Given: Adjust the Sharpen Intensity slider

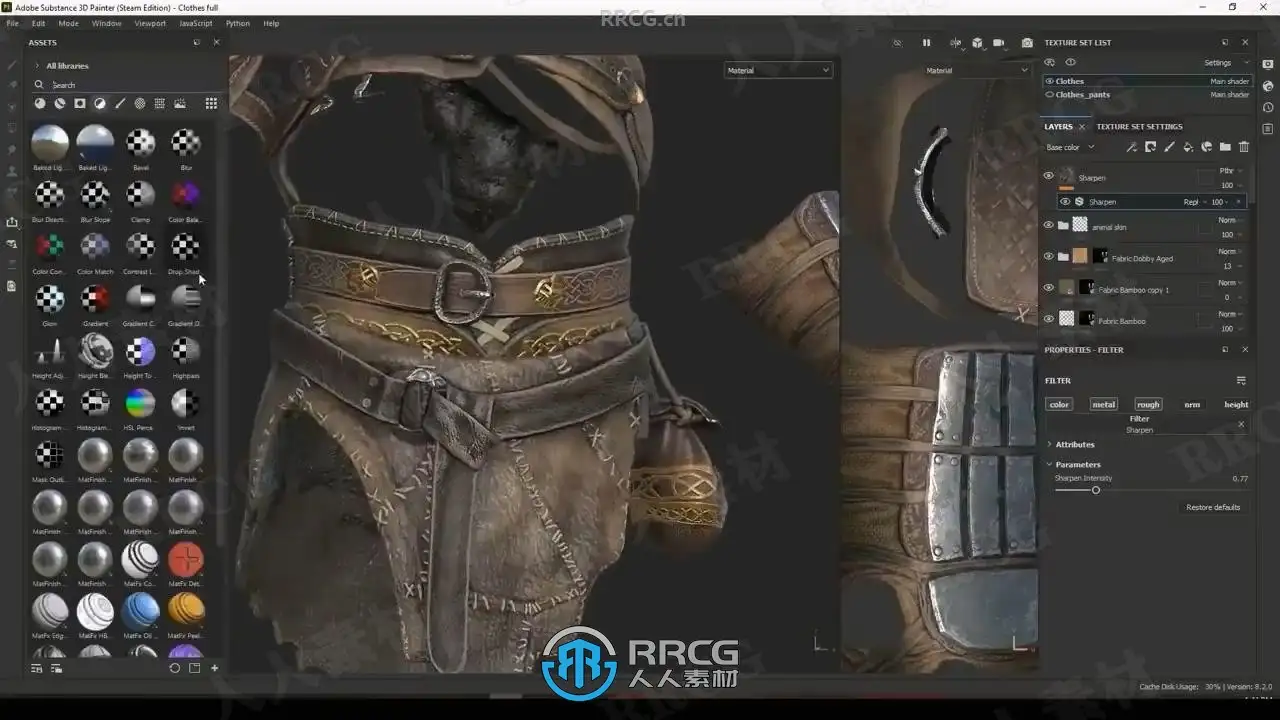Looking at the screenshot, I should (x=1096, y=490).
